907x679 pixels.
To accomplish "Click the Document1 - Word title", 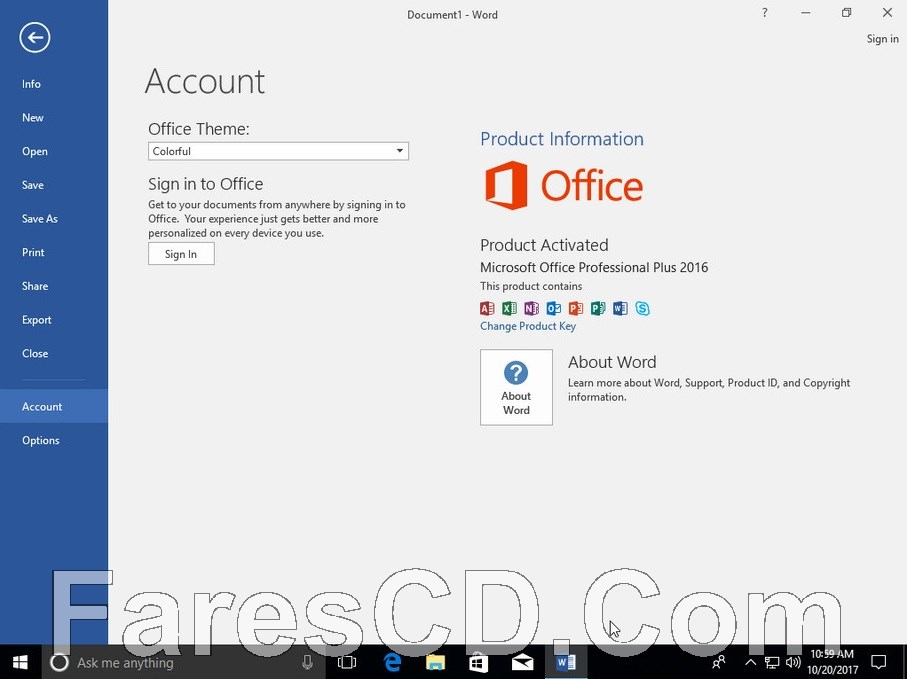I will 452,14.
